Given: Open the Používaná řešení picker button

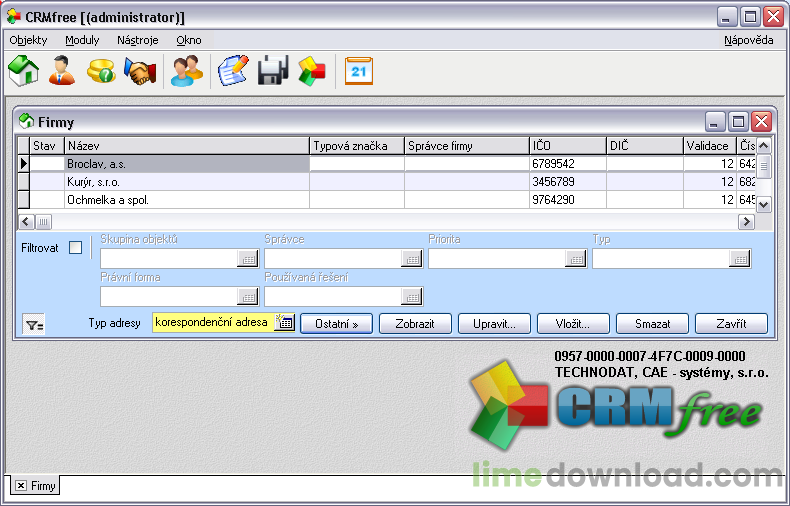Looking at the screenshot, I should pyautogui.click(x=412, y=297).
